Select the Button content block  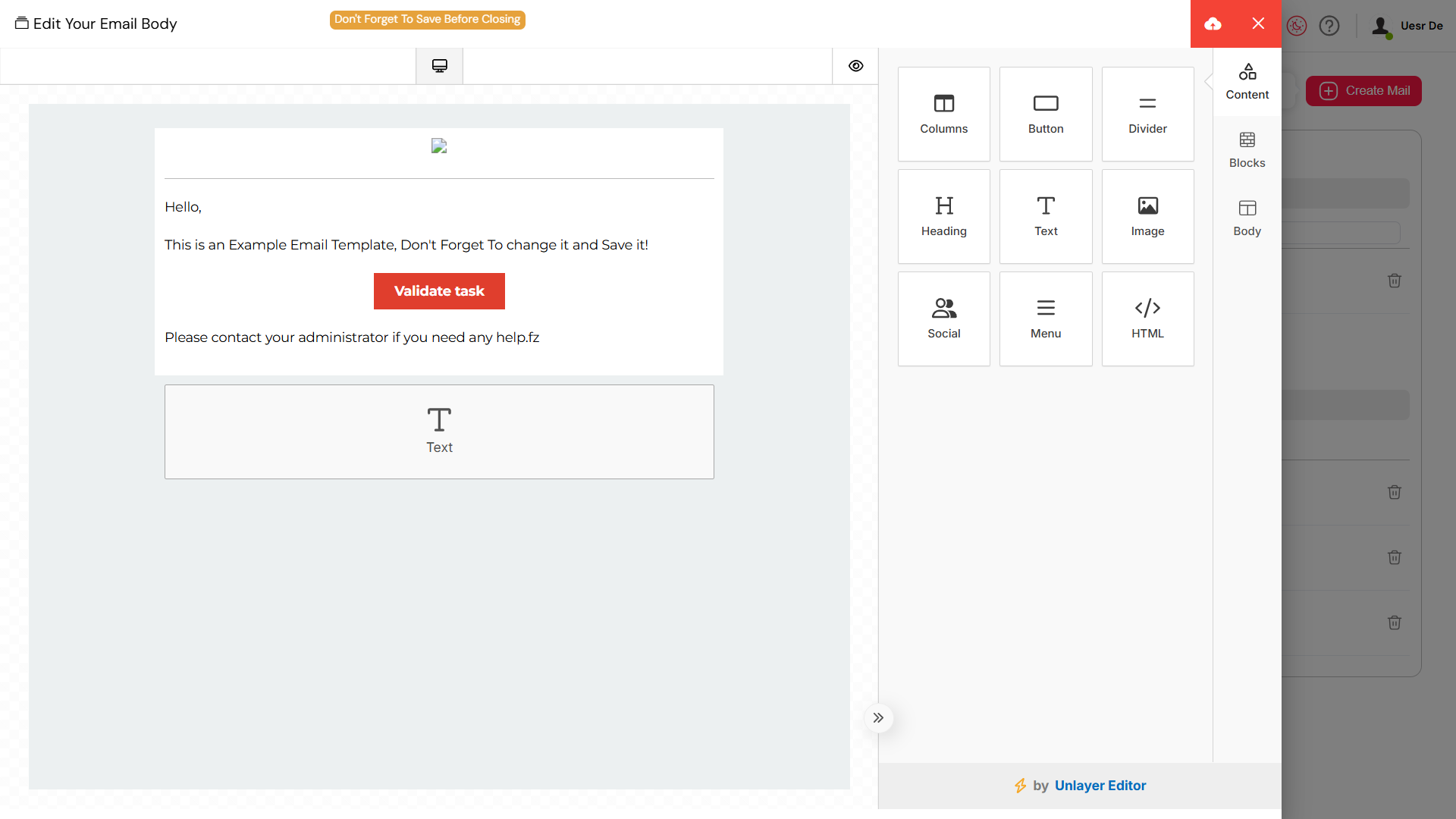click(x=1046, y=114)
